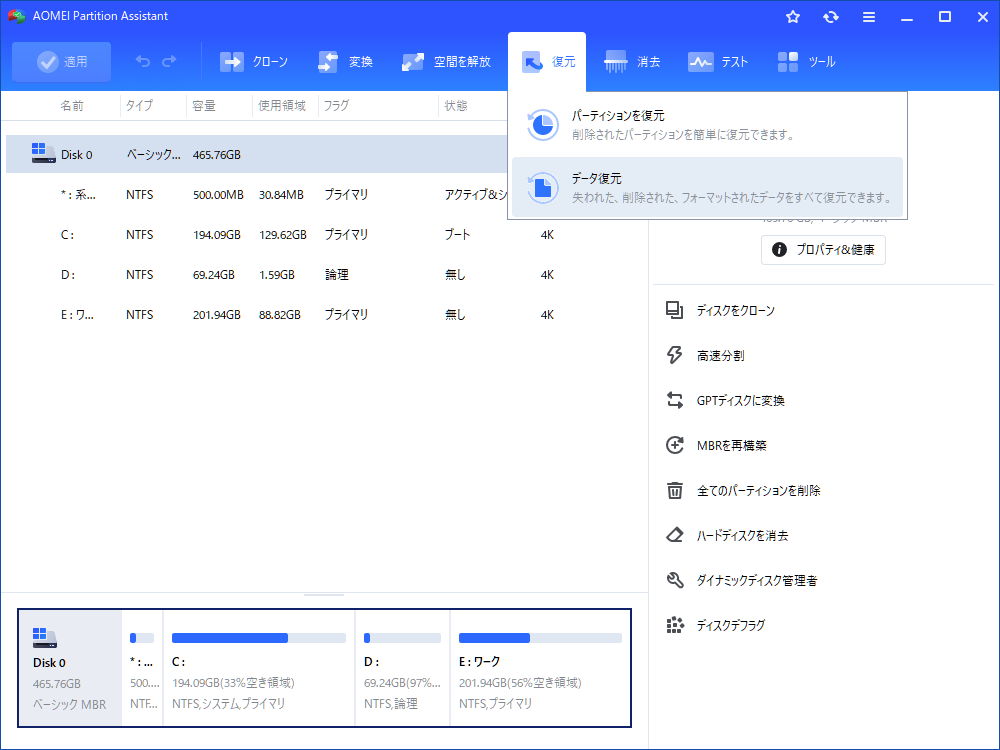Click the 適用 (Apply) button
The image size is (1000, 750).
click(61, 62)
